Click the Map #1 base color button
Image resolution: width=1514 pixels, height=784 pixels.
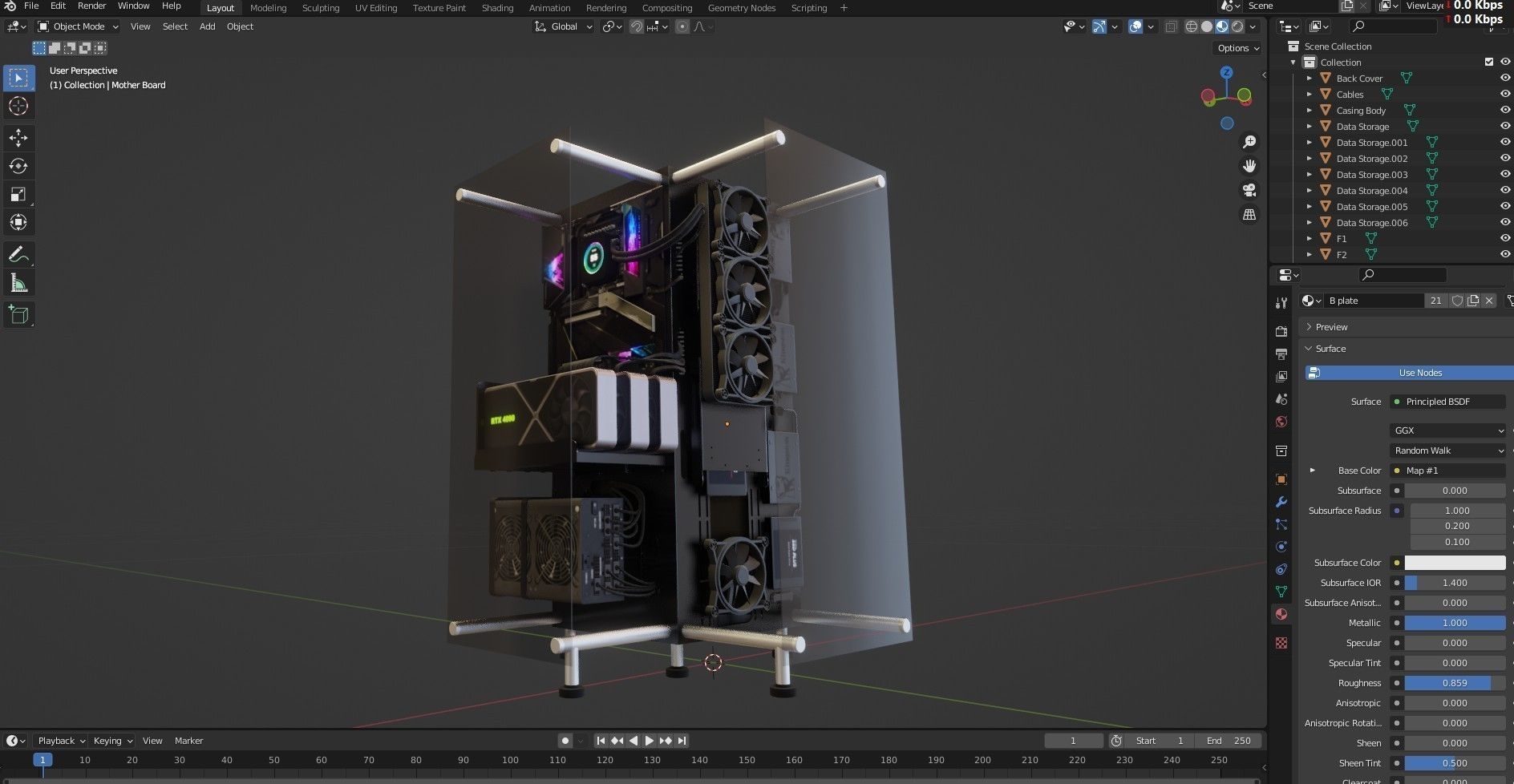pyautogui.click(x=1447, y=471)
